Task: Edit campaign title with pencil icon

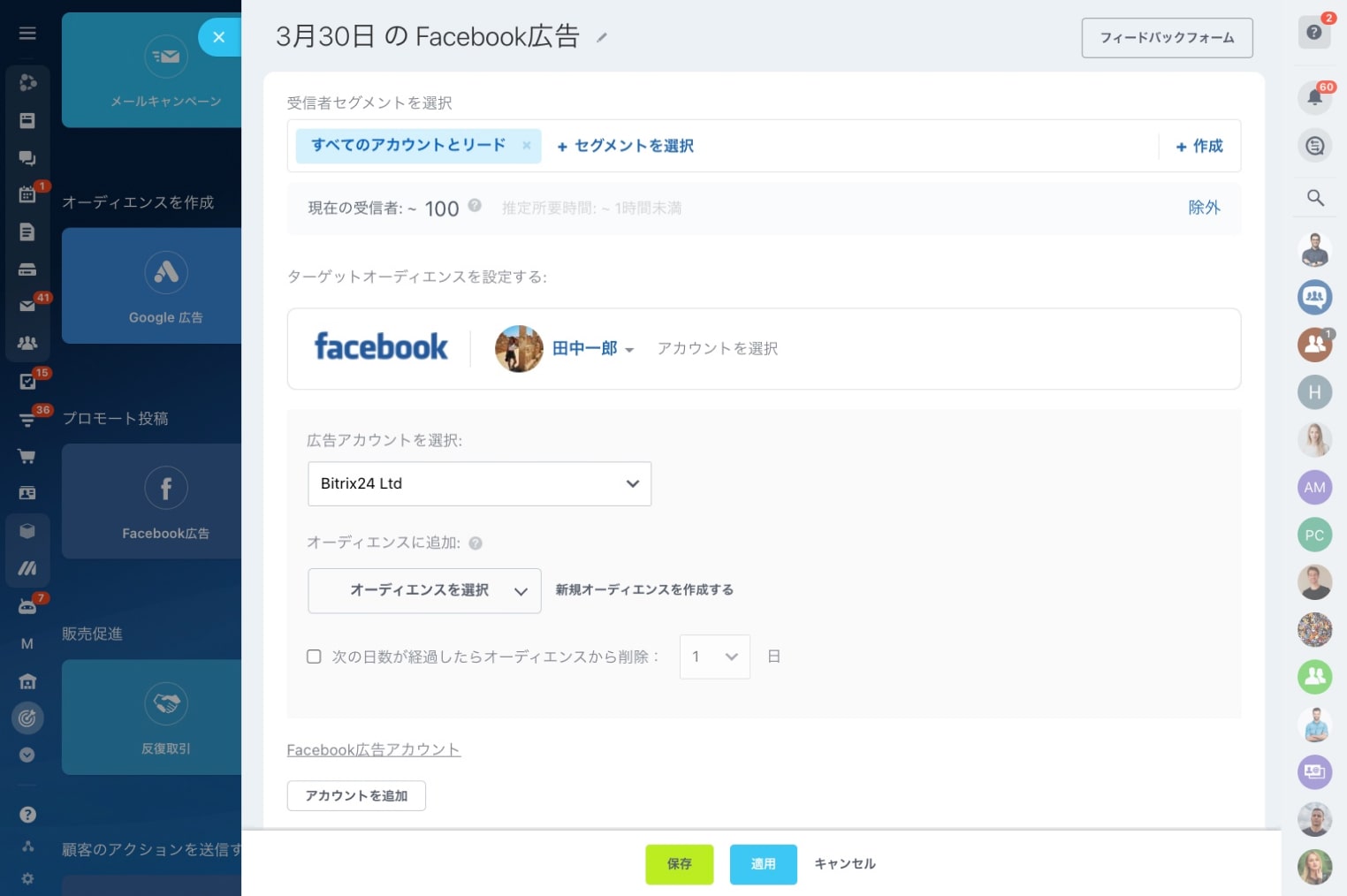Action: click(602, 37)
